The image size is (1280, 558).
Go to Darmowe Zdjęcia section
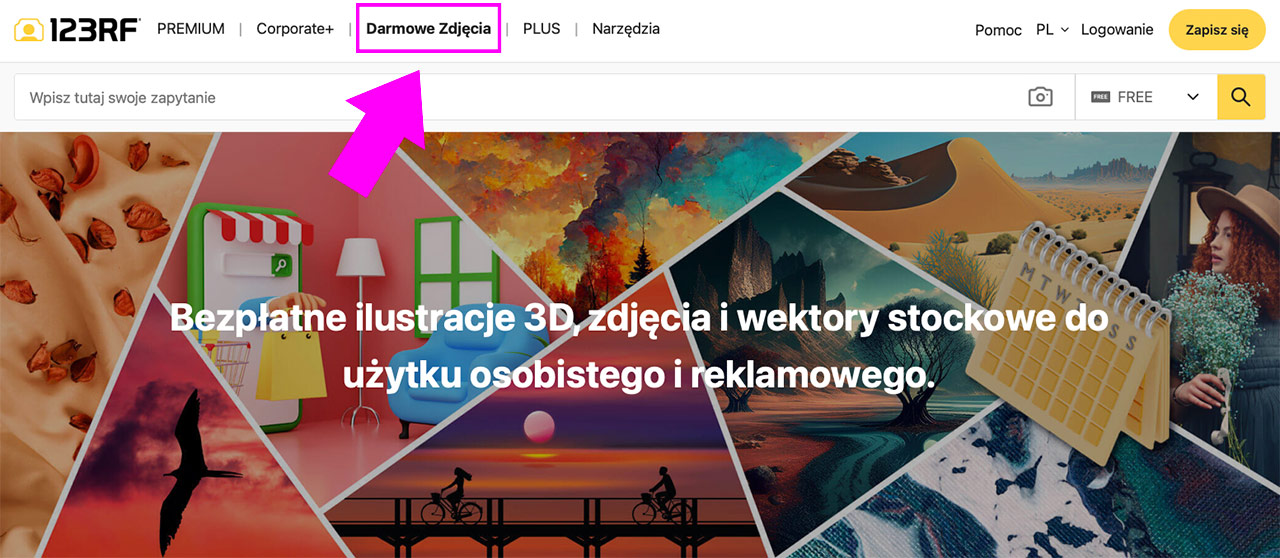(x=428, y=29)
